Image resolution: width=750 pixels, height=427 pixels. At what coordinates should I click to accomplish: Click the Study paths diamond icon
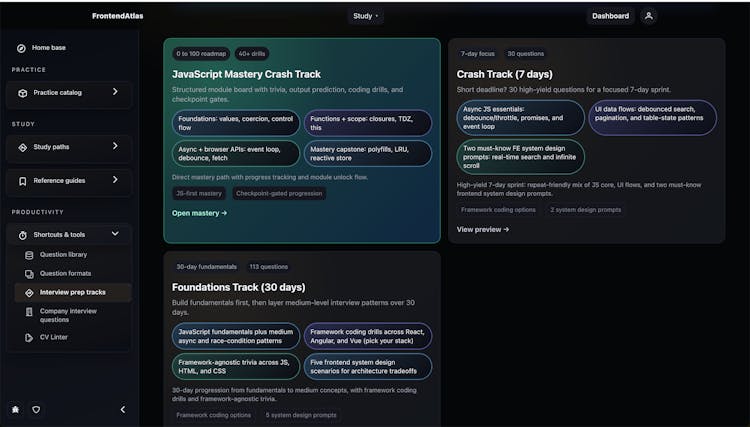(22, 147)
